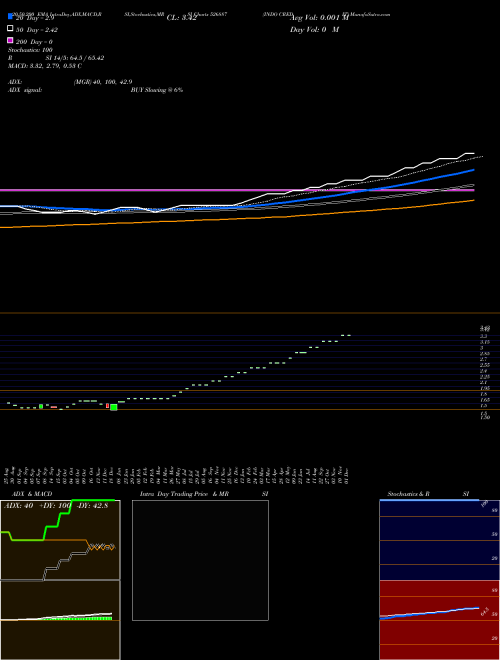
Task: Select the '50 Day = 2.42' label
Action: pos(37,30)
